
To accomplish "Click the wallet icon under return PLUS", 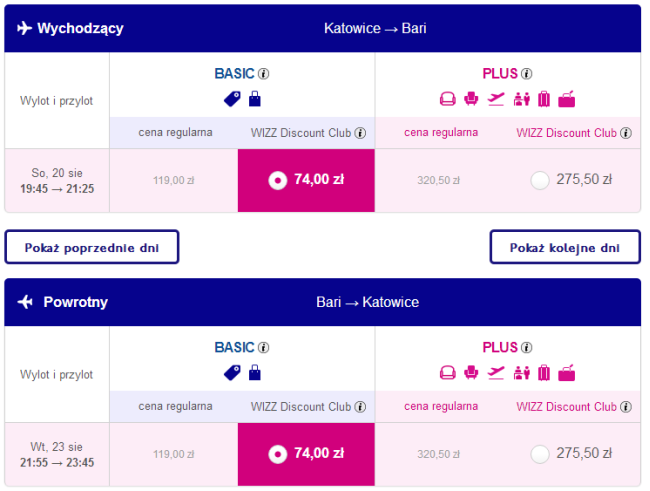I will (568, 373).
